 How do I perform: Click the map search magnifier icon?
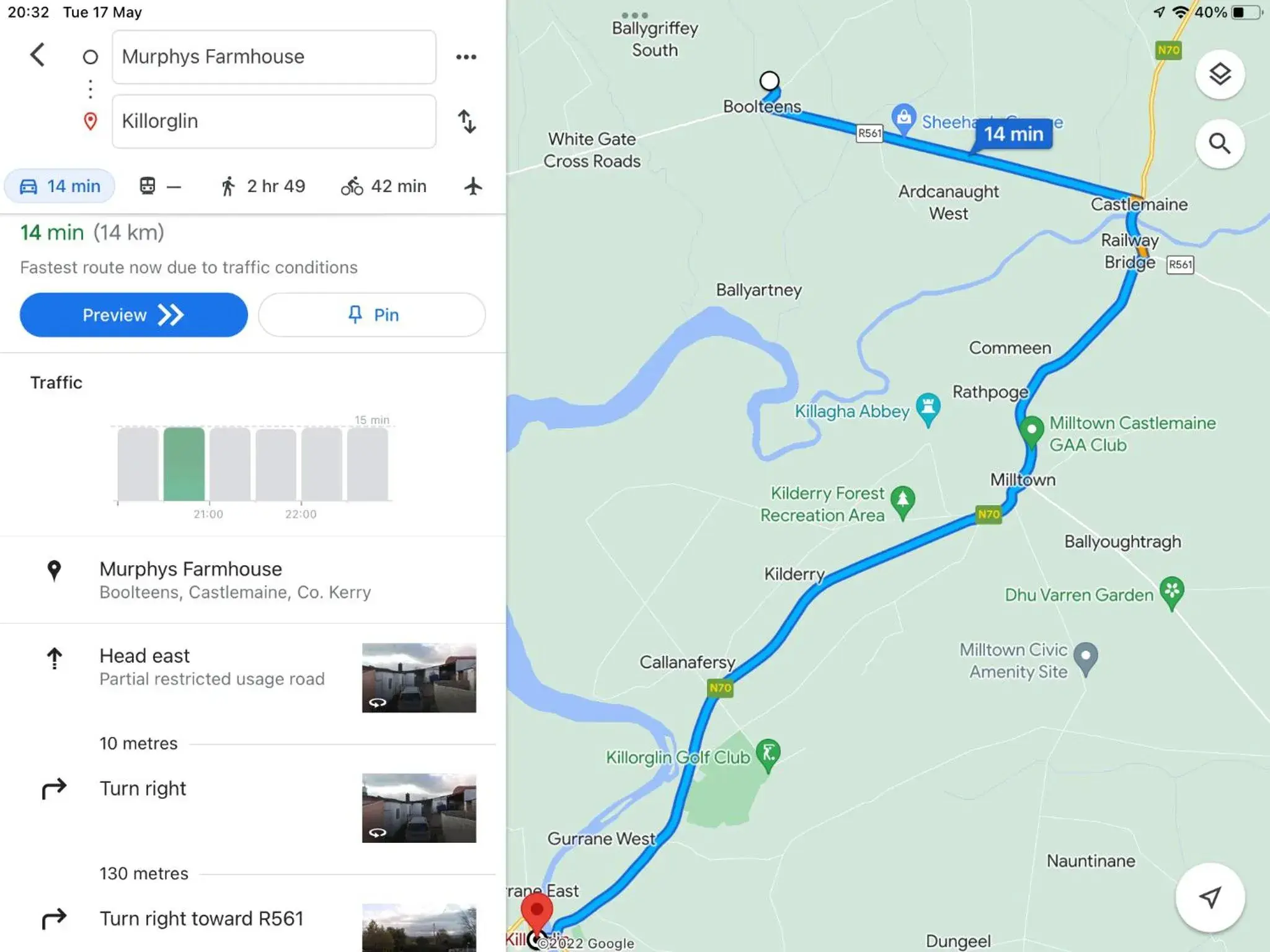(1219, 144)
